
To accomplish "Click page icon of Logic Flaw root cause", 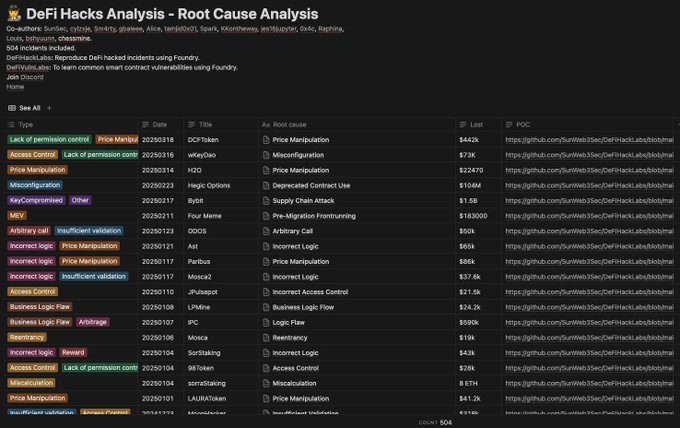I will 266,323.
